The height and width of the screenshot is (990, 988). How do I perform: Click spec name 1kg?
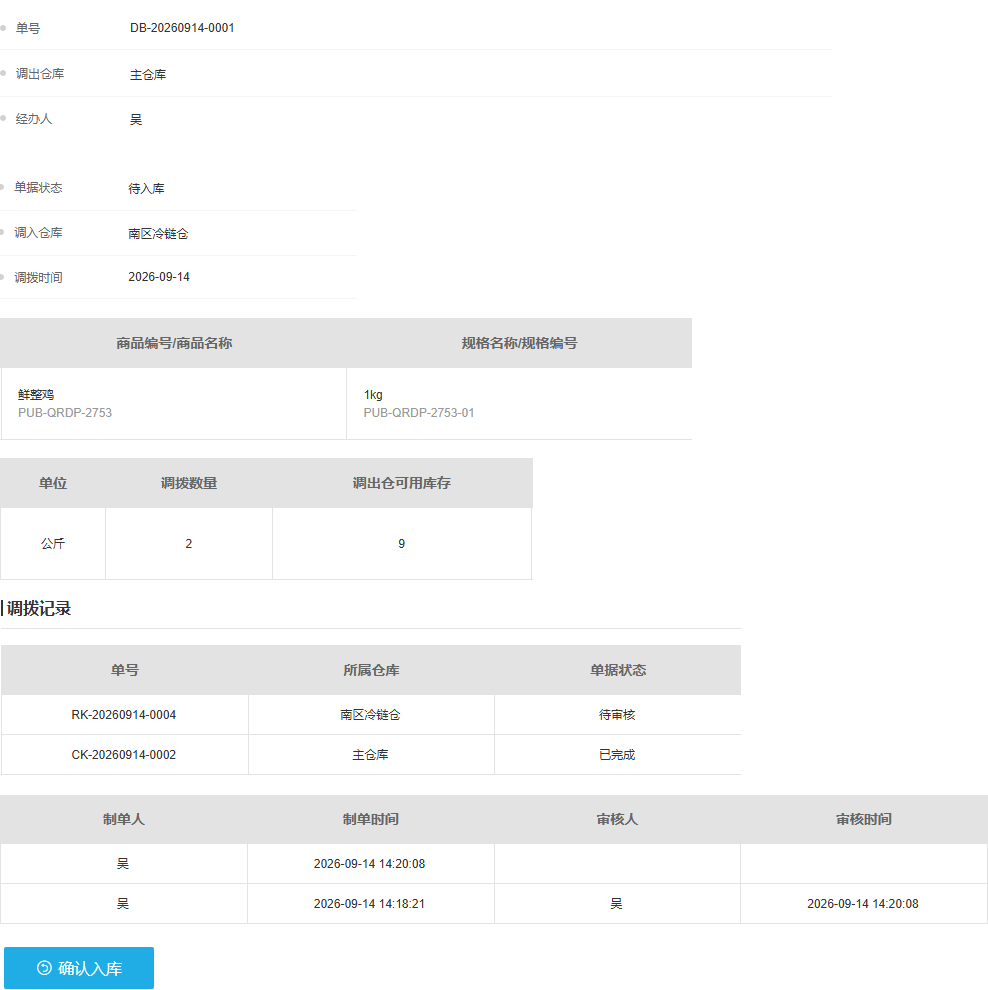coord(373,395)
